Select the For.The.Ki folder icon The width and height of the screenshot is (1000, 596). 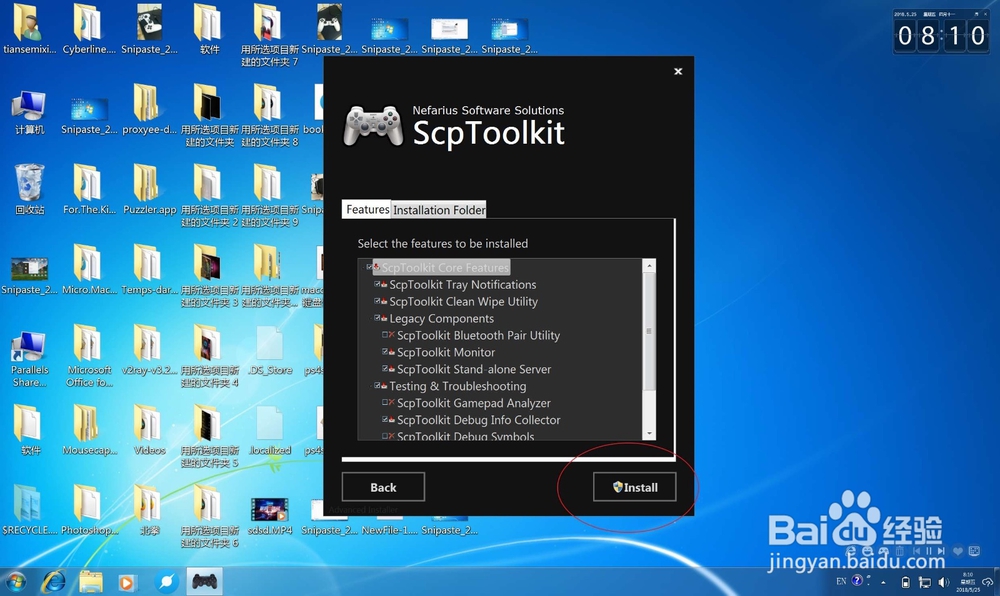tap(89, 190)
